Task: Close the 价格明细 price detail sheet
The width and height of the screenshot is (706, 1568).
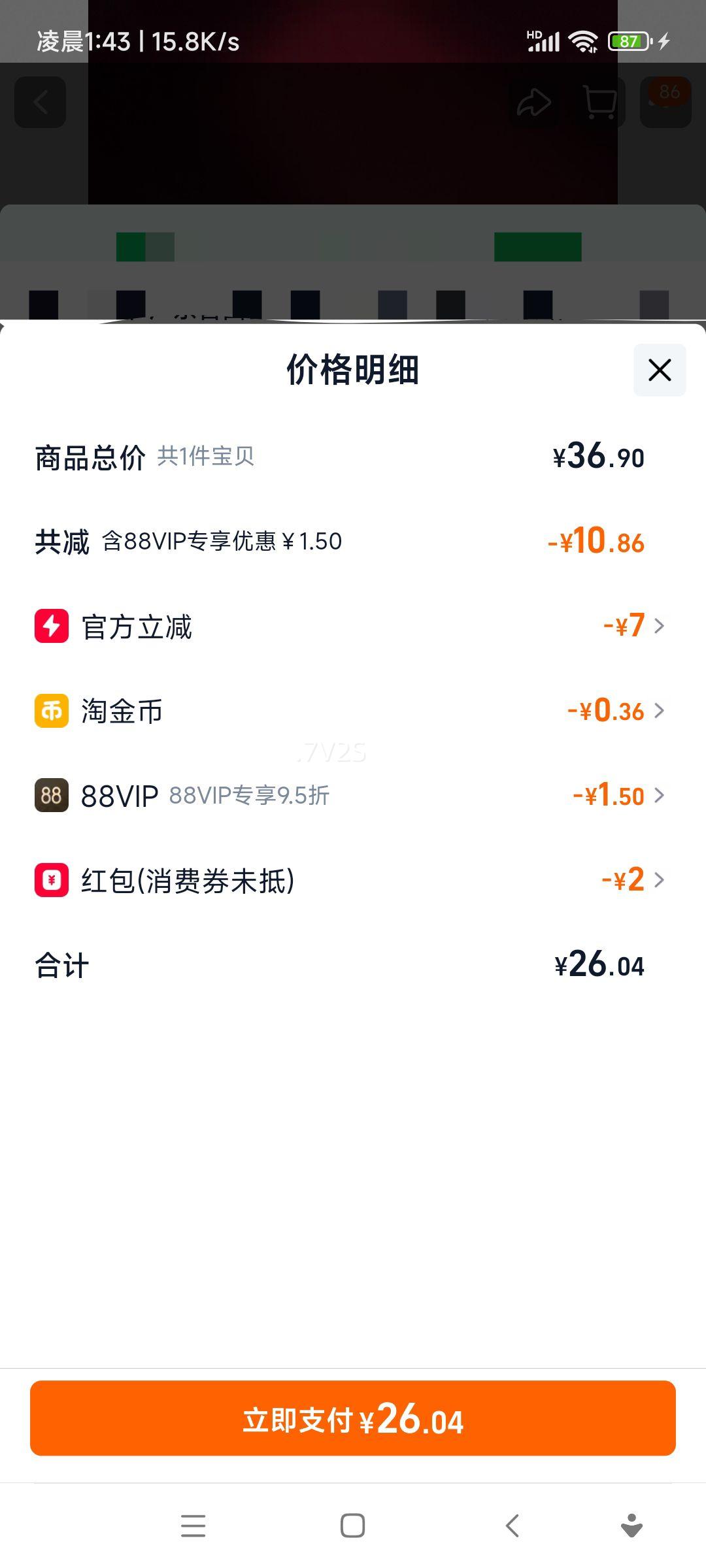Action: coord(660,370)
